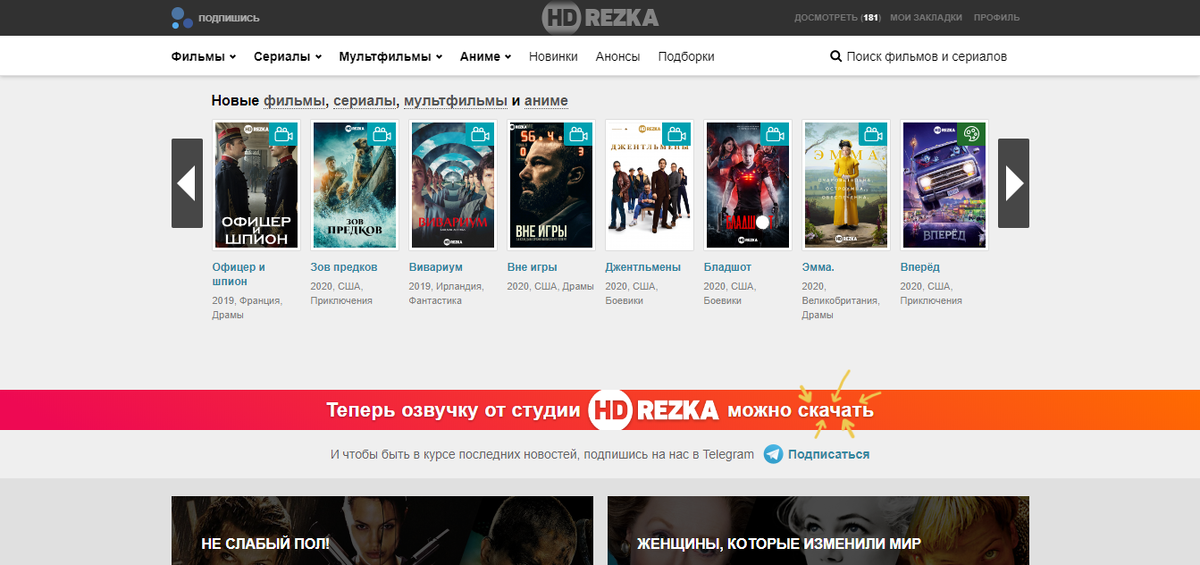This screenshot has height=565, width=1200.
Task: Click the search magnifier icon
Action: (836, 56)
